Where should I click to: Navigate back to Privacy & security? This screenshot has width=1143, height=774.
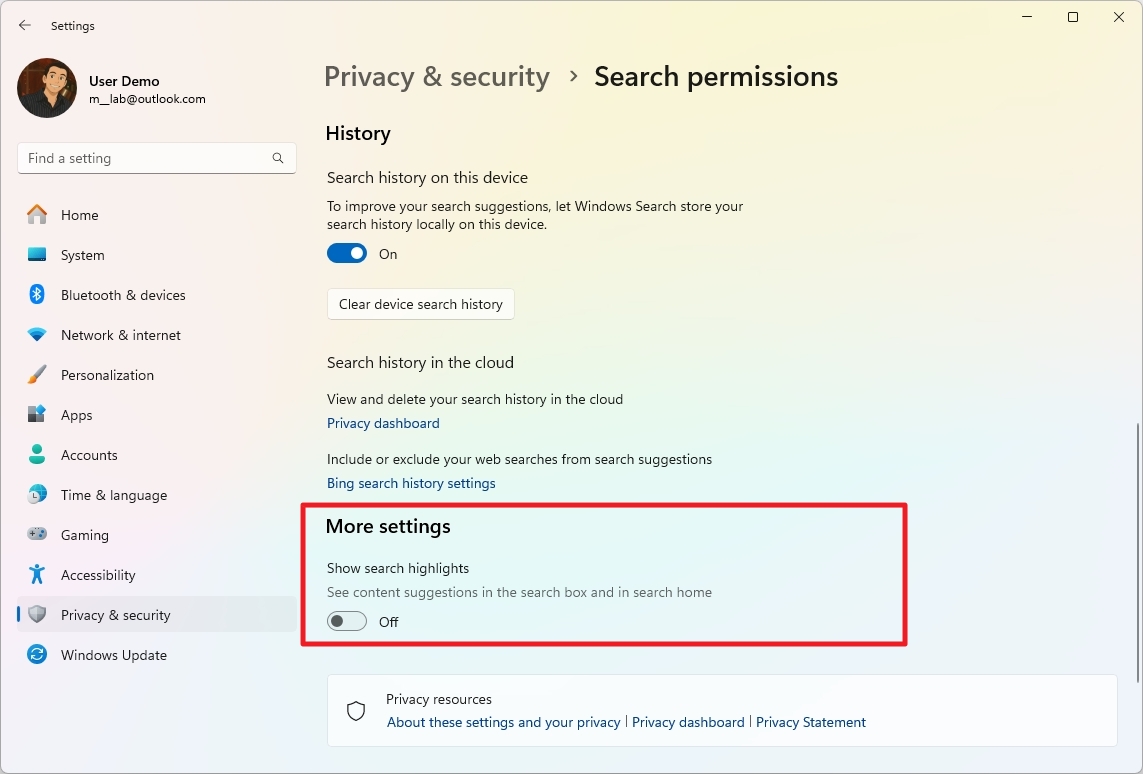pos(437,76)
